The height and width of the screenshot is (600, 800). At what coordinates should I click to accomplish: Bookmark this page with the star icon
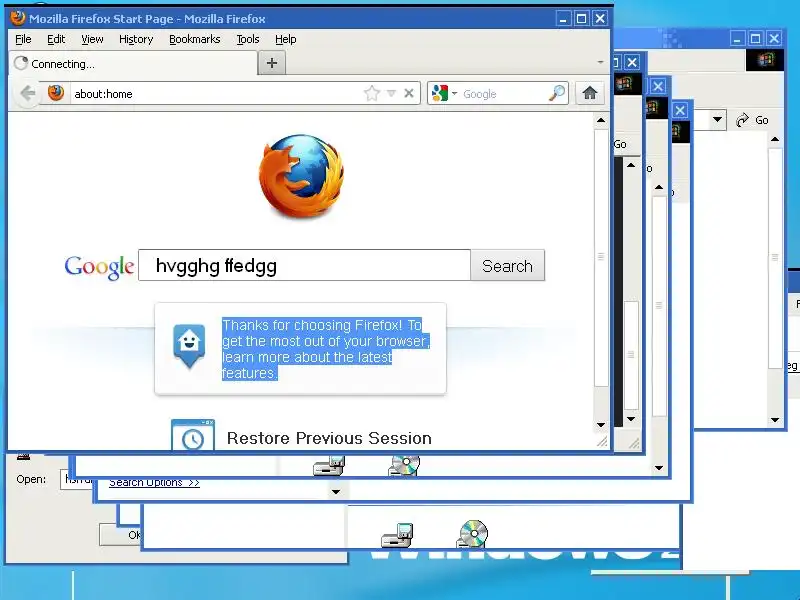tap(372, 93)
